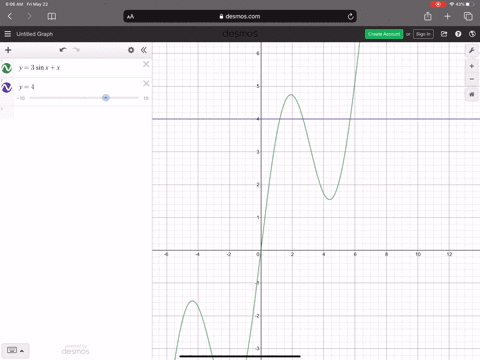Show all Safari tabs overview
This screenshot has height=360, width=480.
click(x=468, y=16)
